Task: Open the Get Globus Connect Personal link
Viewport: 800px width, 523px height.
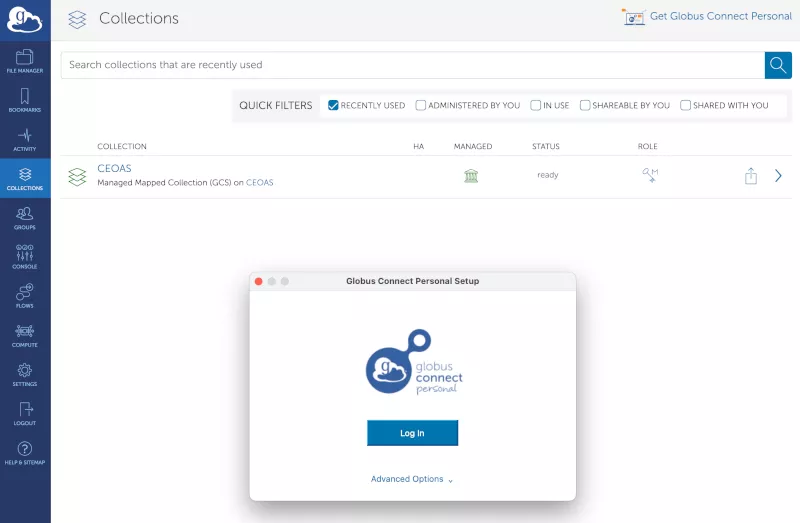Action: click(720, 16)
